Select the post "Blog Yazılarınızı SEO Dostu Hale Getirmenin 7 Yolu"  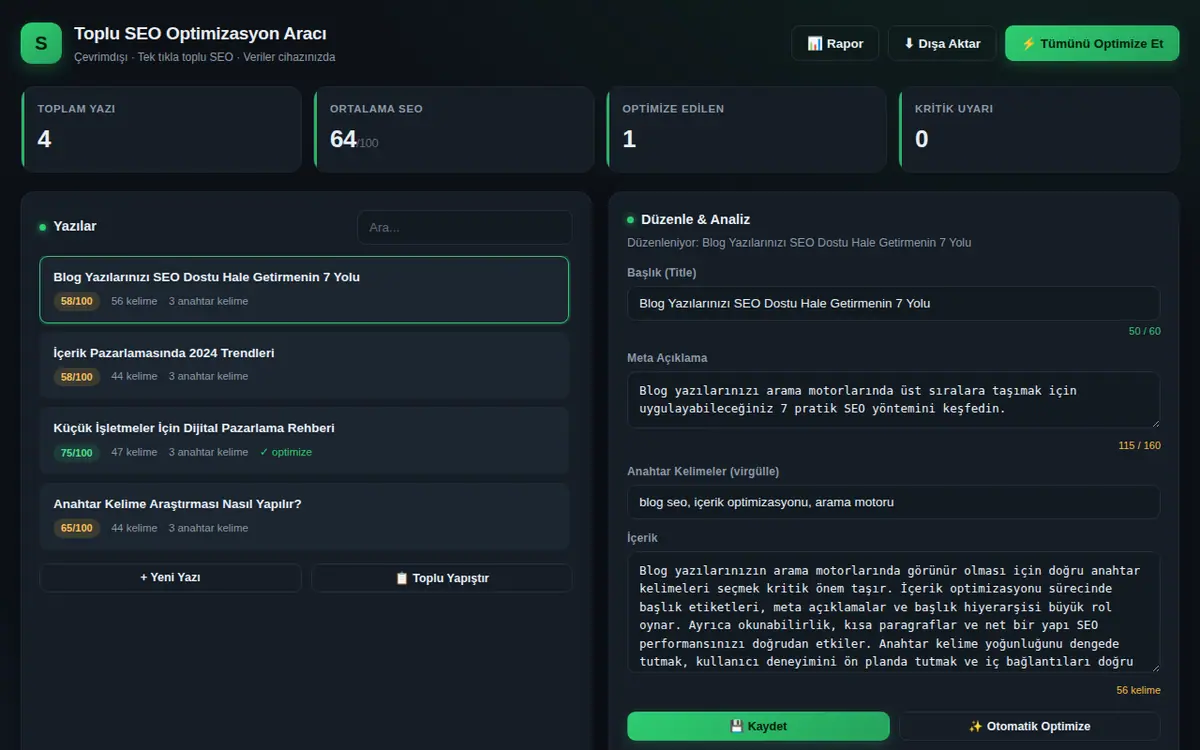click(304, 290)
